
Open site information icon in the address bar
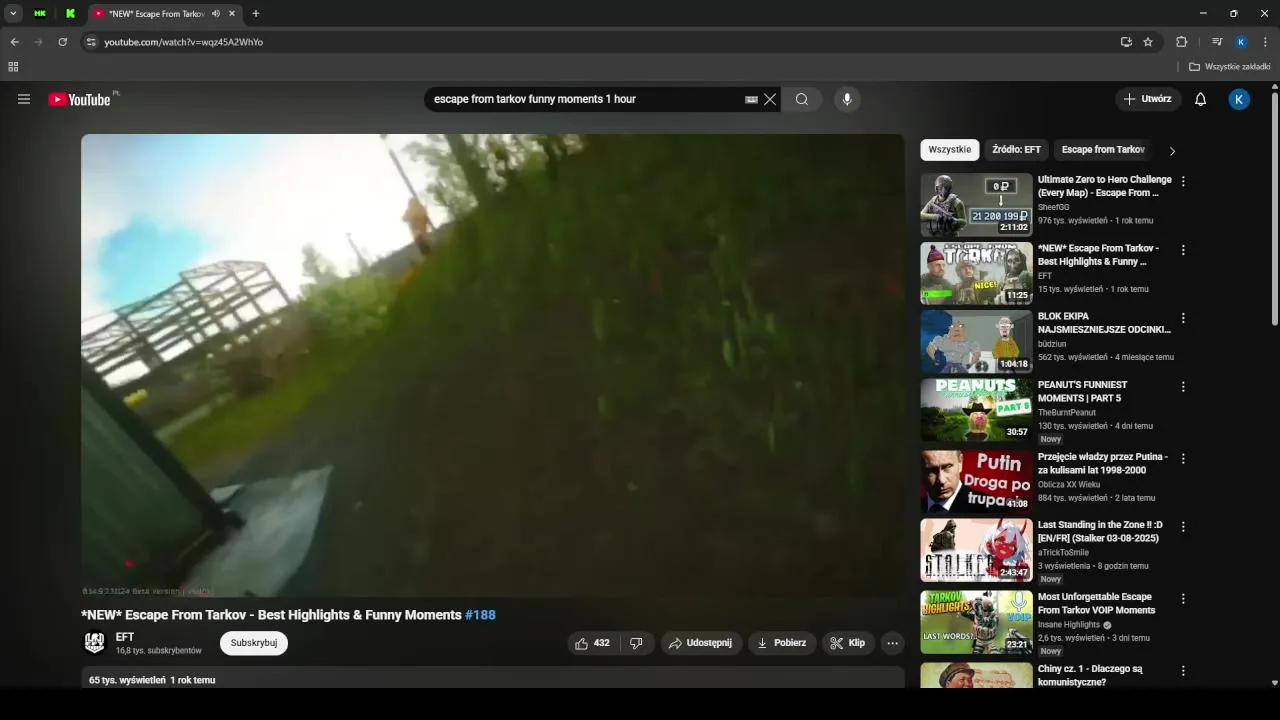91,42
